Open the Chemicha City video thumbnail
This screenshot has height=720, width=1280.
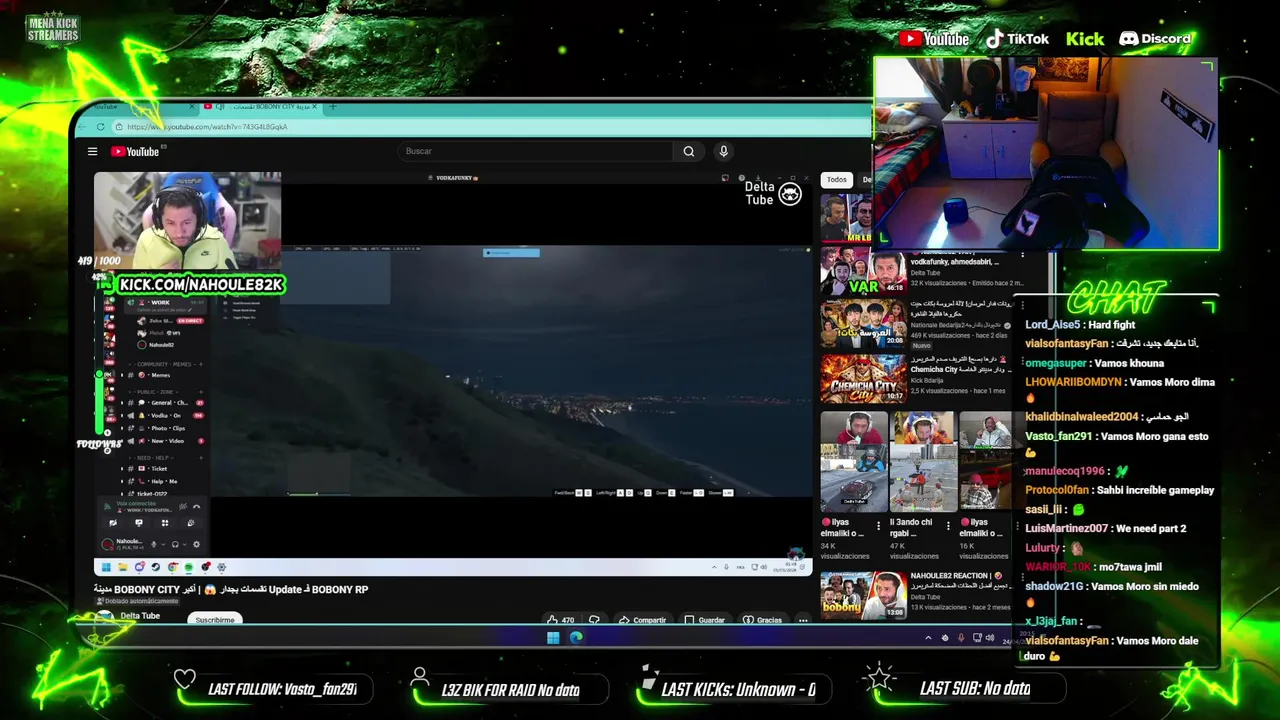[863, 378]
